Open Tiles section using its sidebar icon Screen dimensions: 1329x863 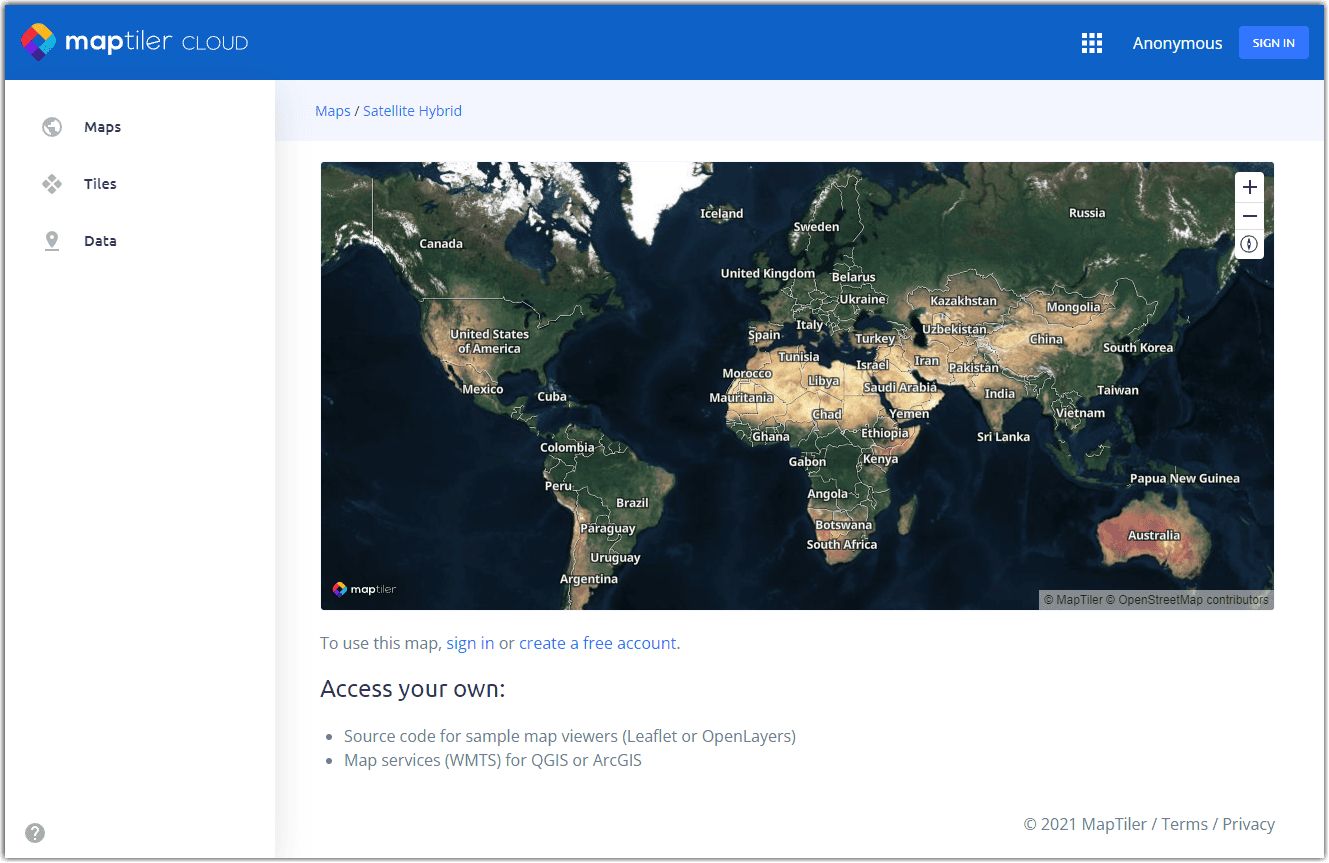[x=51, y=183]
